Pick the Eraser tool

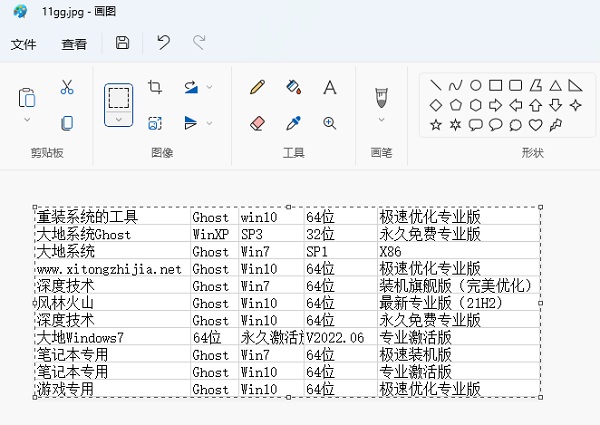tap(257, 123)
